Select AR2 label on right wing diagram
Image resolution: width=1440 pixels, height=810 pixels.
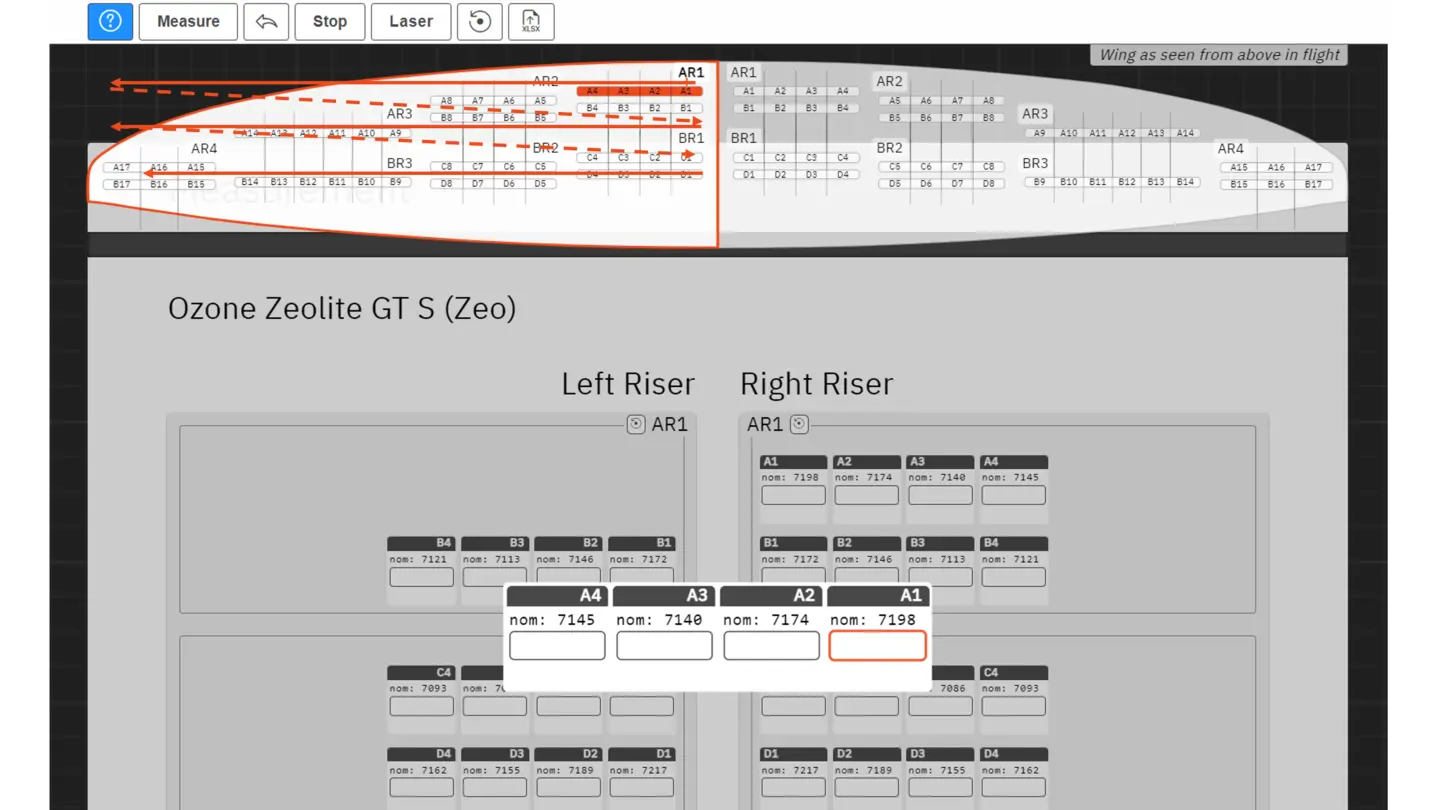(889, 81)
